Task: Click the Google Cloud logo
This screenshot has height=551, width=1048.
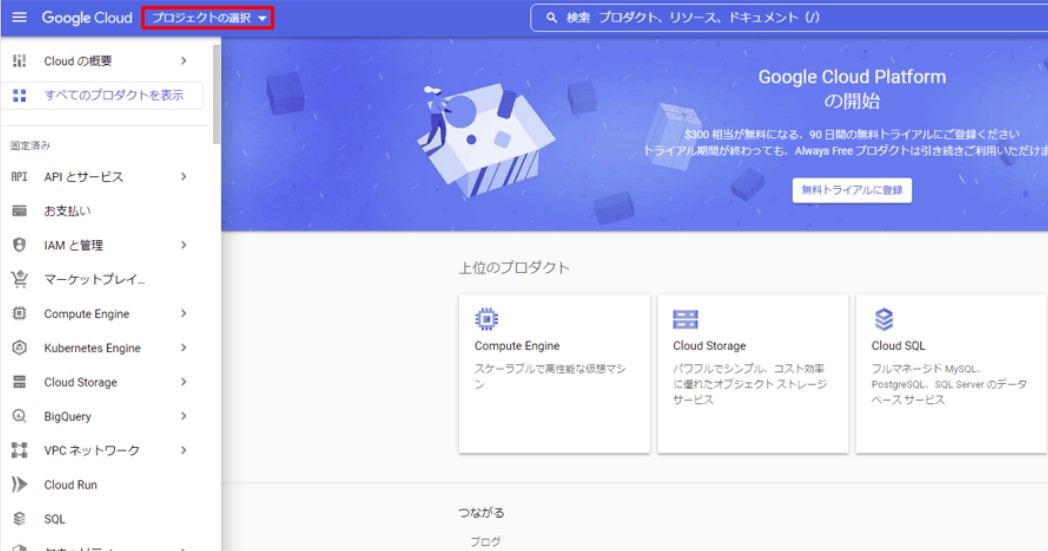Action: tap(87, 18)
